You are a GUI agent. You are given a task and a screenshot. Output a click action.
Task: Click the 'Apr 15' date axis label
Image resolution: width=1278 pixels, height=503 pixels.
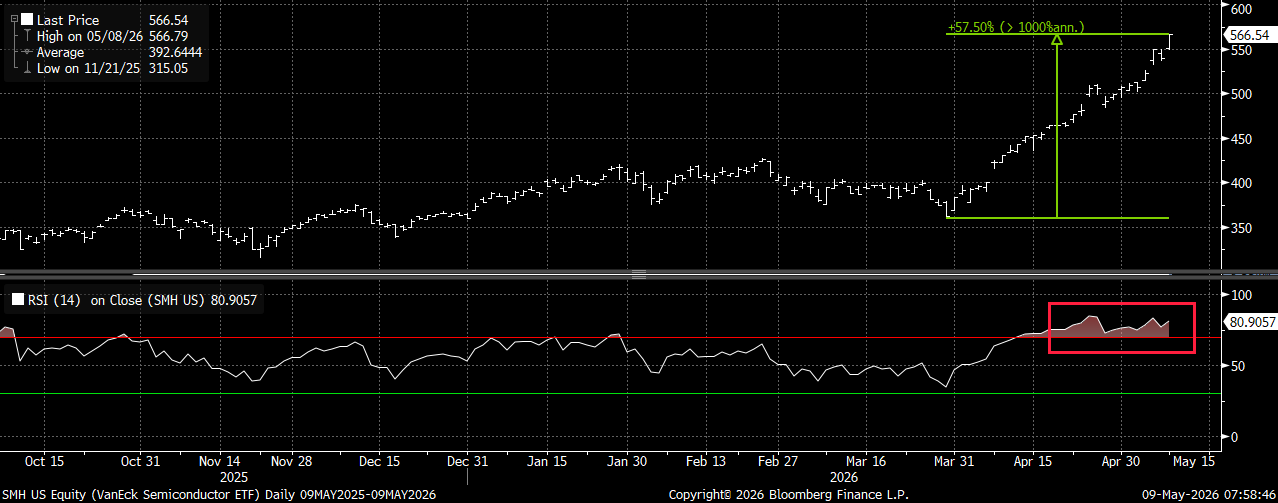(x=1035, y=462)
